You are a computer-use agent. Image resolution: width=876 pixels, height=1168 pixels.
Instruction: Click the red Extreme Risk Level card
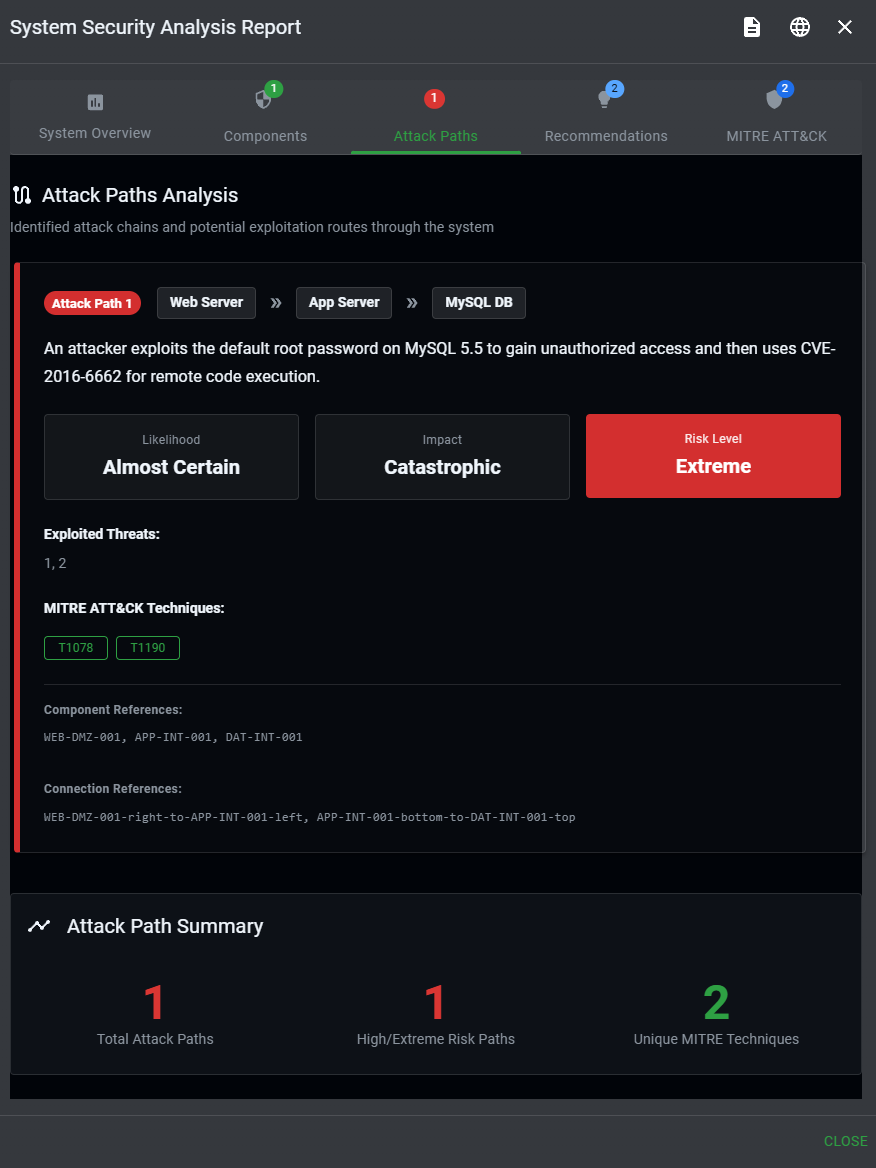click(x=713, y=456)
